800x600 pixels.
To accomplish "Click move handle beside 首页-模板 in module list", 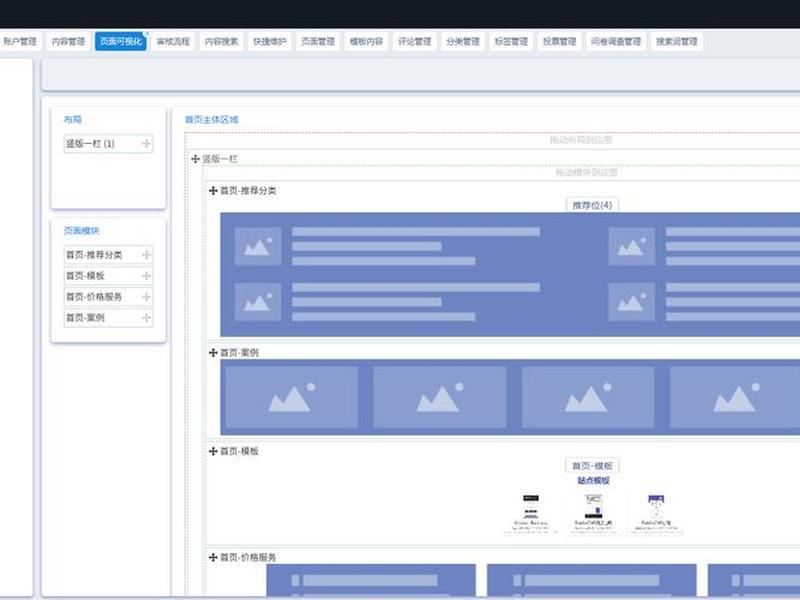I will (x=146, y=276).
